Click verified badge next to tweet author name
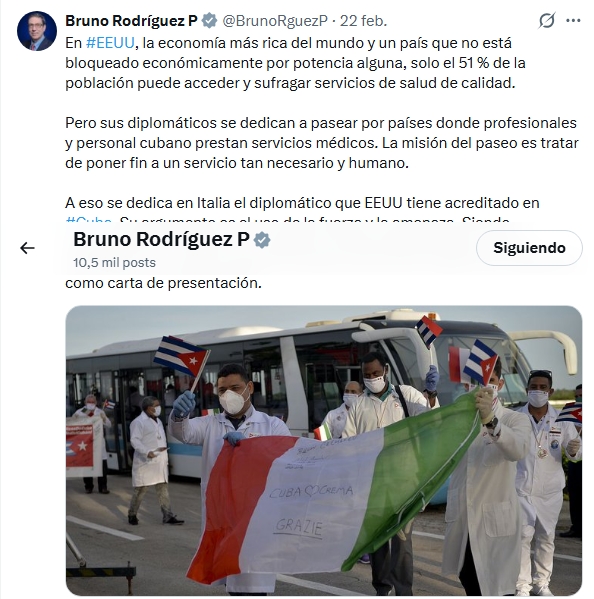 (209, 21)
